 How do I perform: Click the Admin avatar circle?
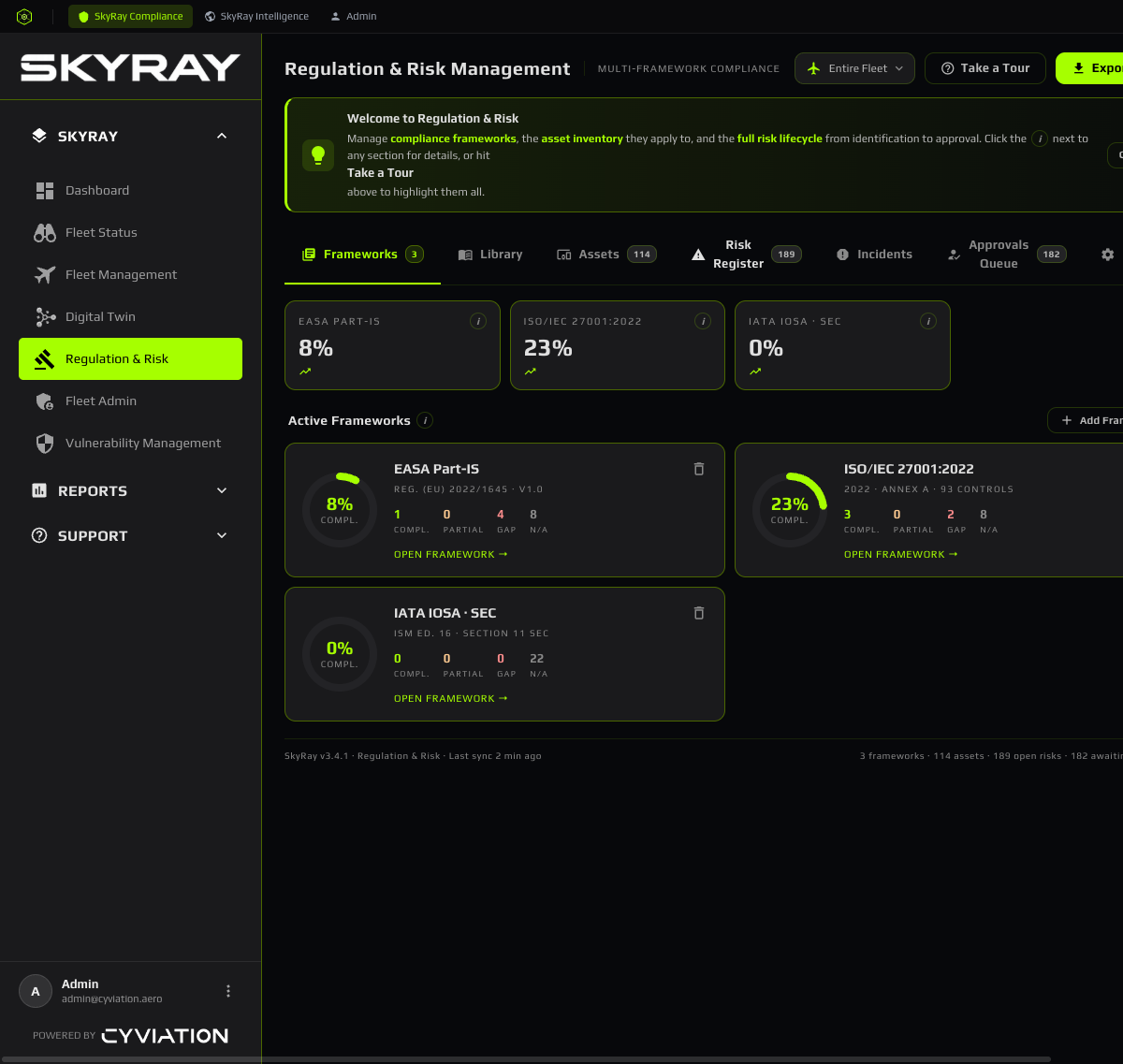tap(36, 991)
